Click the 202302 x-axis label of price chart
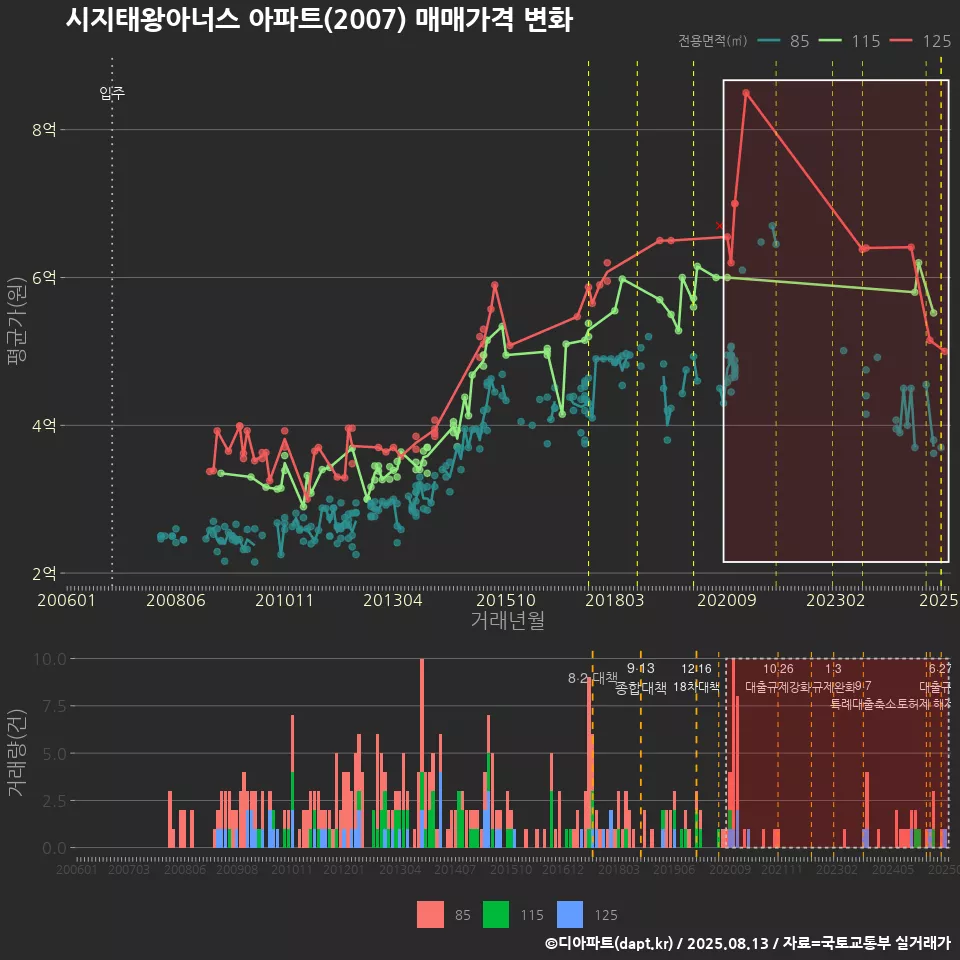 tap(836, 600)
